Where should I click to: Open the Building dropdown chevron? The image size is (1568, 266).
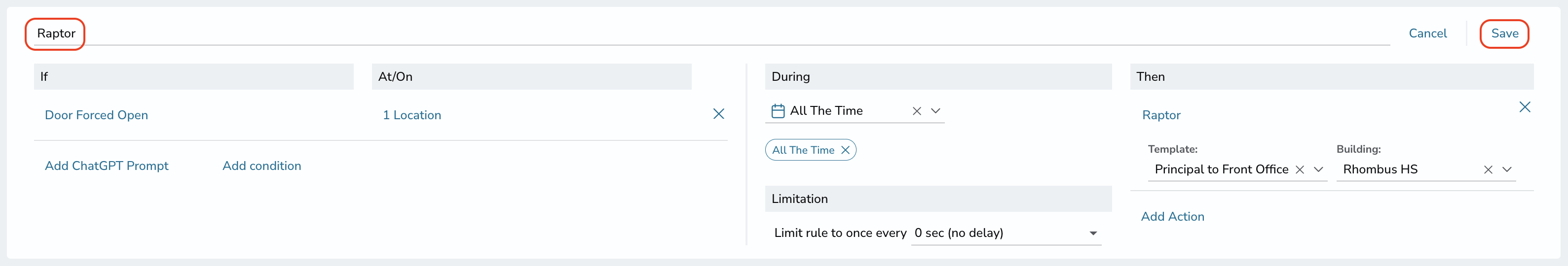coord(1506,170)
